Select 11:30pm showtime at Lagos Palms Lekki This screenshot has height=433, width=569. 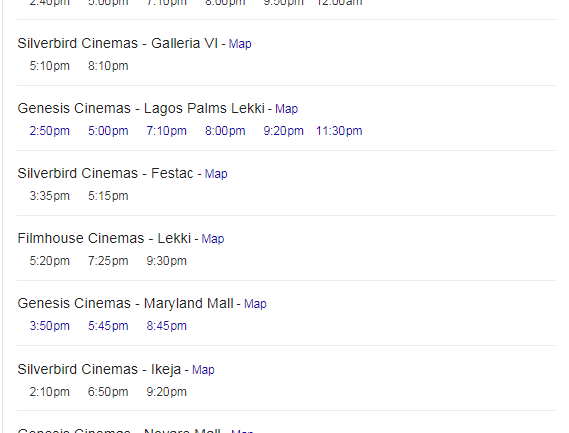tap(339, 131)
